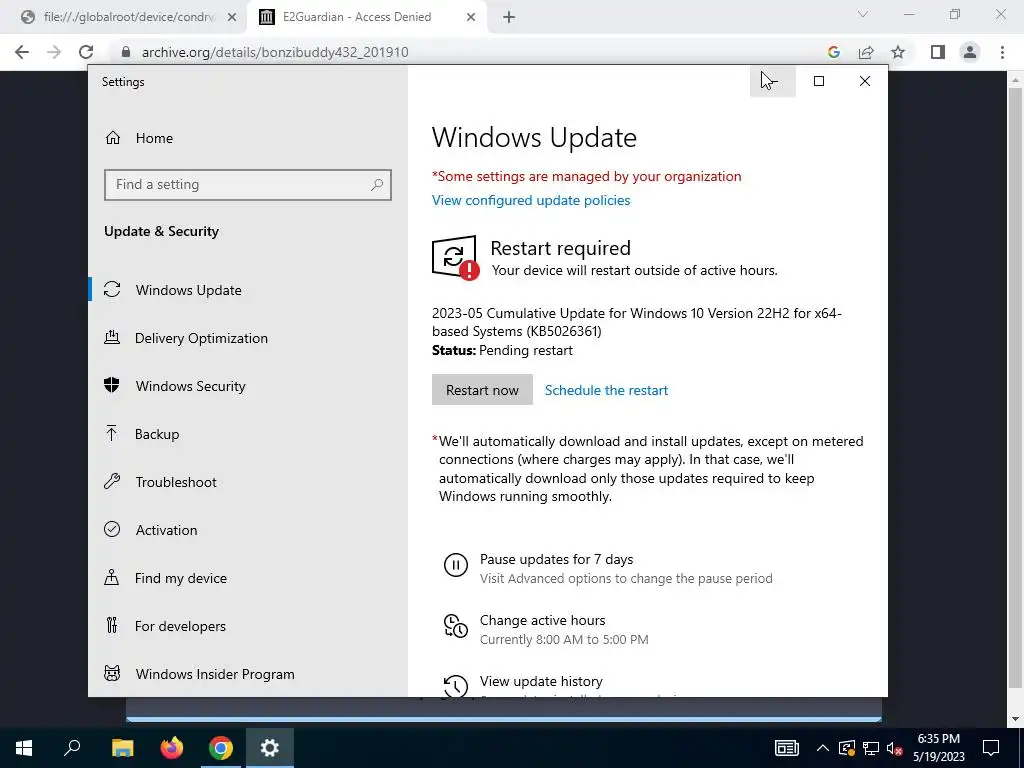The width and height of the screenshot is (1024, 768).
Task: Bookmark this page with star icon
Action: (898, 52)
